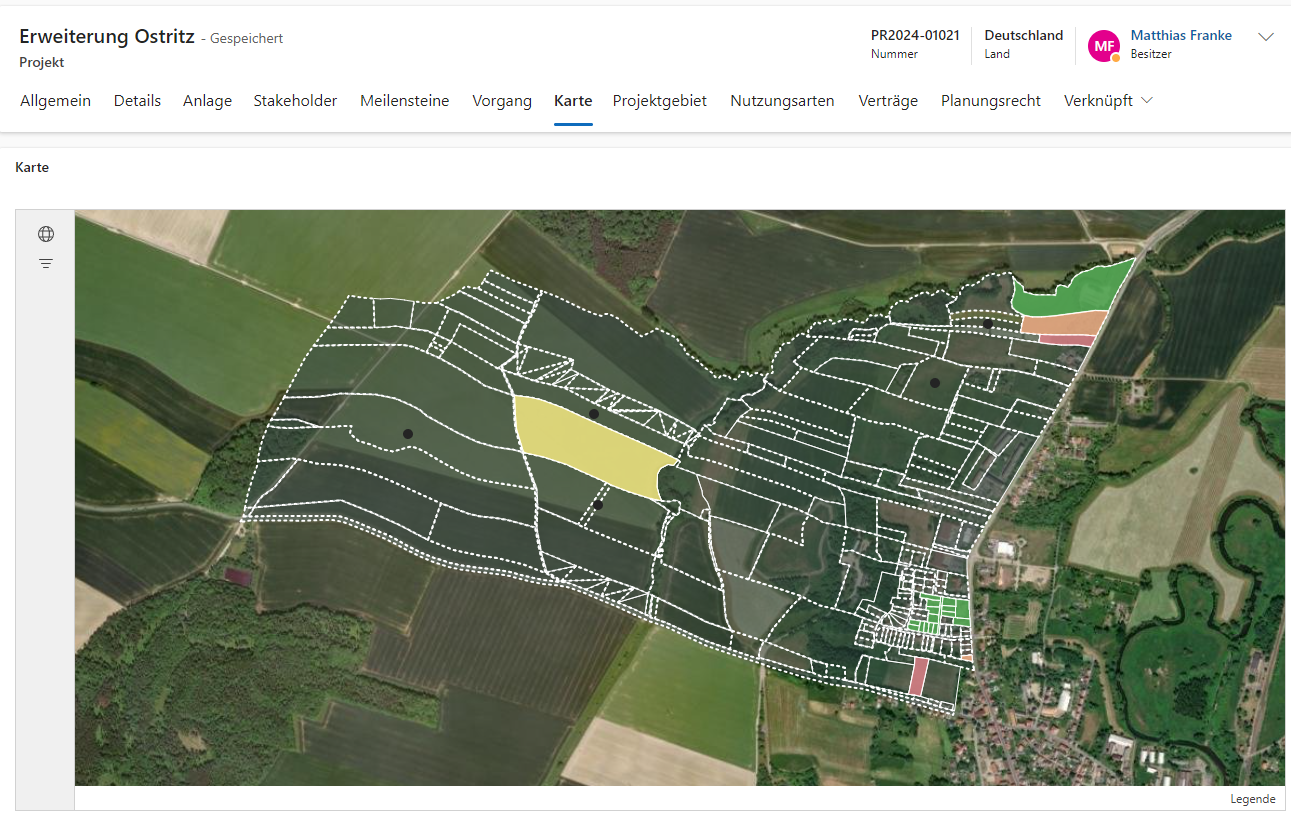Screen dimensions: 1291x820
Task: Switch to the Planungsrecht tab
Action: [990, 101]
